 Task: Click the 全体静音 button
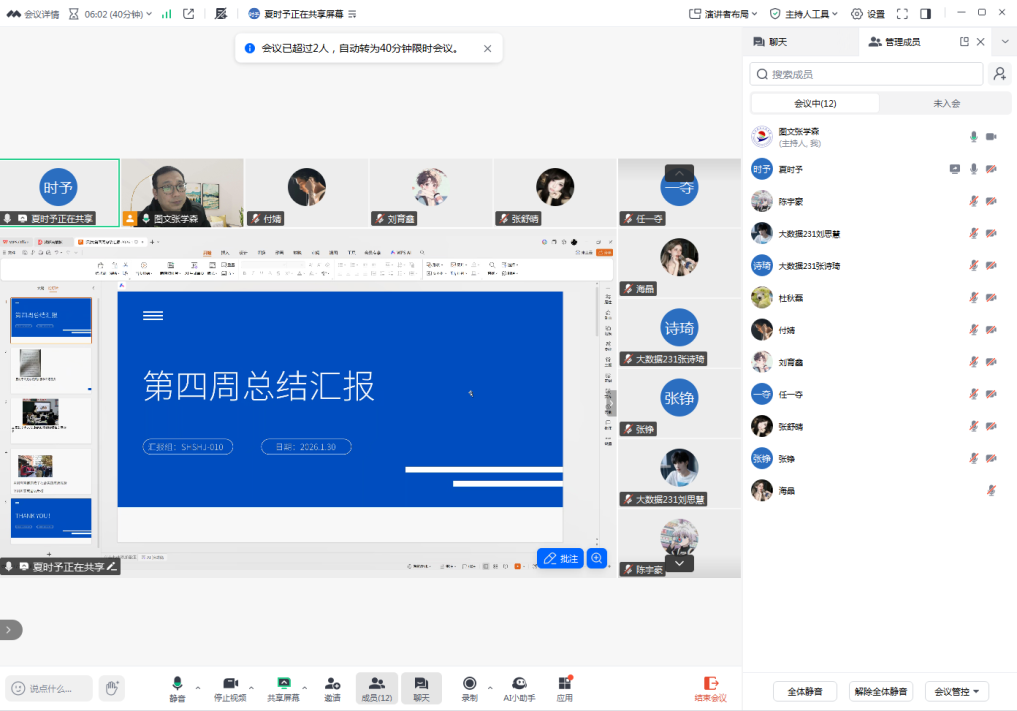coord(805,691)
